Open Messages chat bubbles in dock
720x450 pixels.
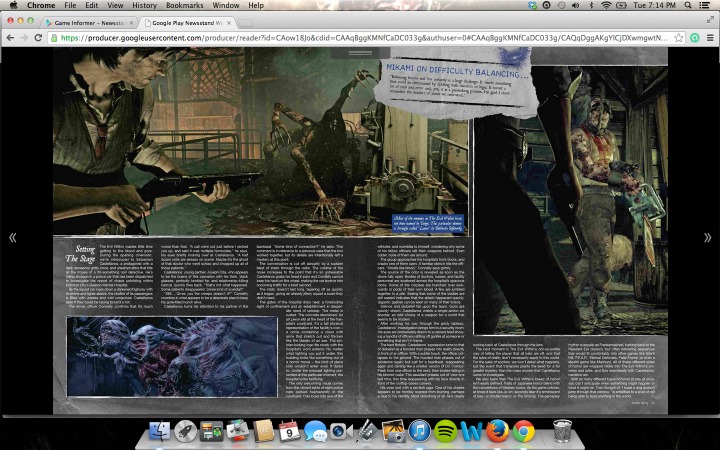[315, 432]
